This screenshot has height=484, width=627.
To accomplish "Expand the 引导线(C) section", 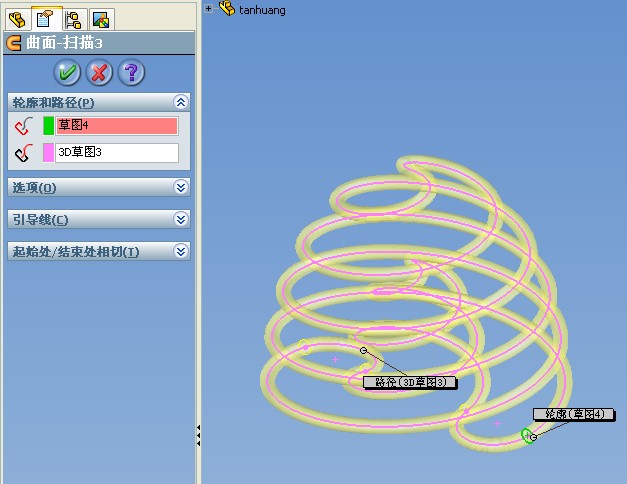I will (181, 219).
